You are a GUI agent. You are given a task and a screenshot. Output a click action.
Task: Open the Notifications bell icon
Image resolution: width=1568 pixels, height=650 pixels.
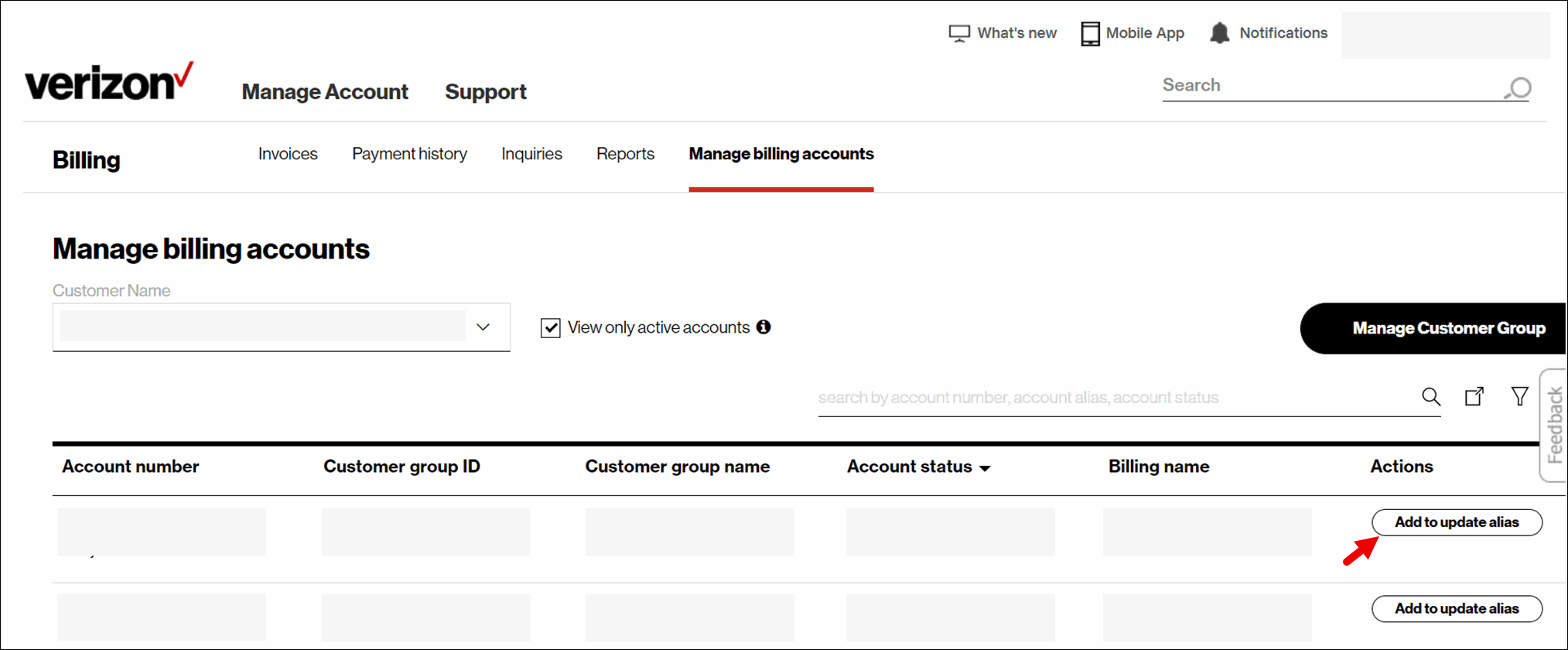1220,32
